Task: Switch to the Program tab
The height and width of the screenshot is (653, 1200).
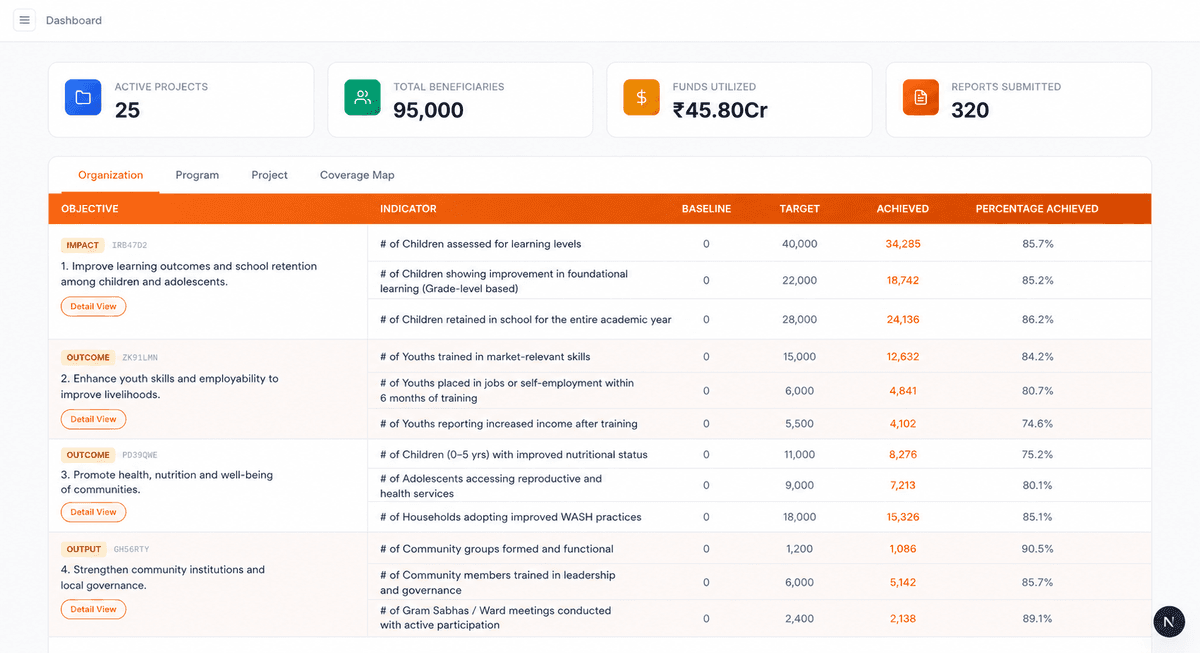Action: (197, 175)
